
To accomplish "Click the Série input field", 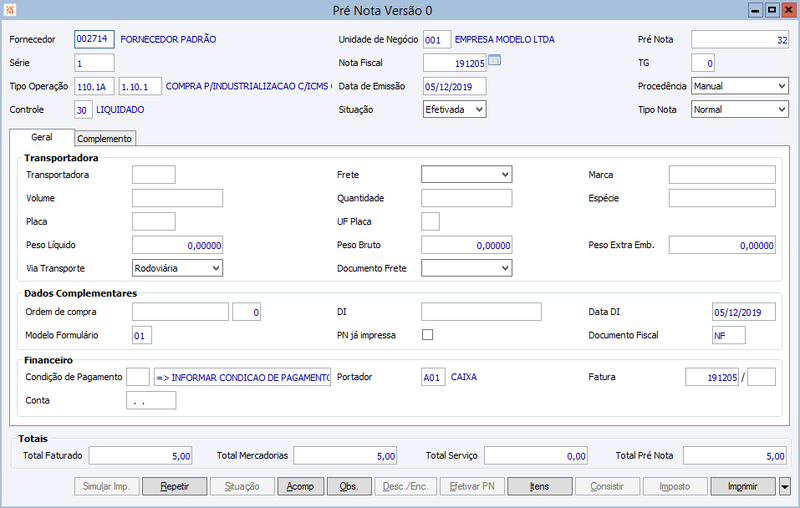I will pyautogui.click(x=94, y=63).
